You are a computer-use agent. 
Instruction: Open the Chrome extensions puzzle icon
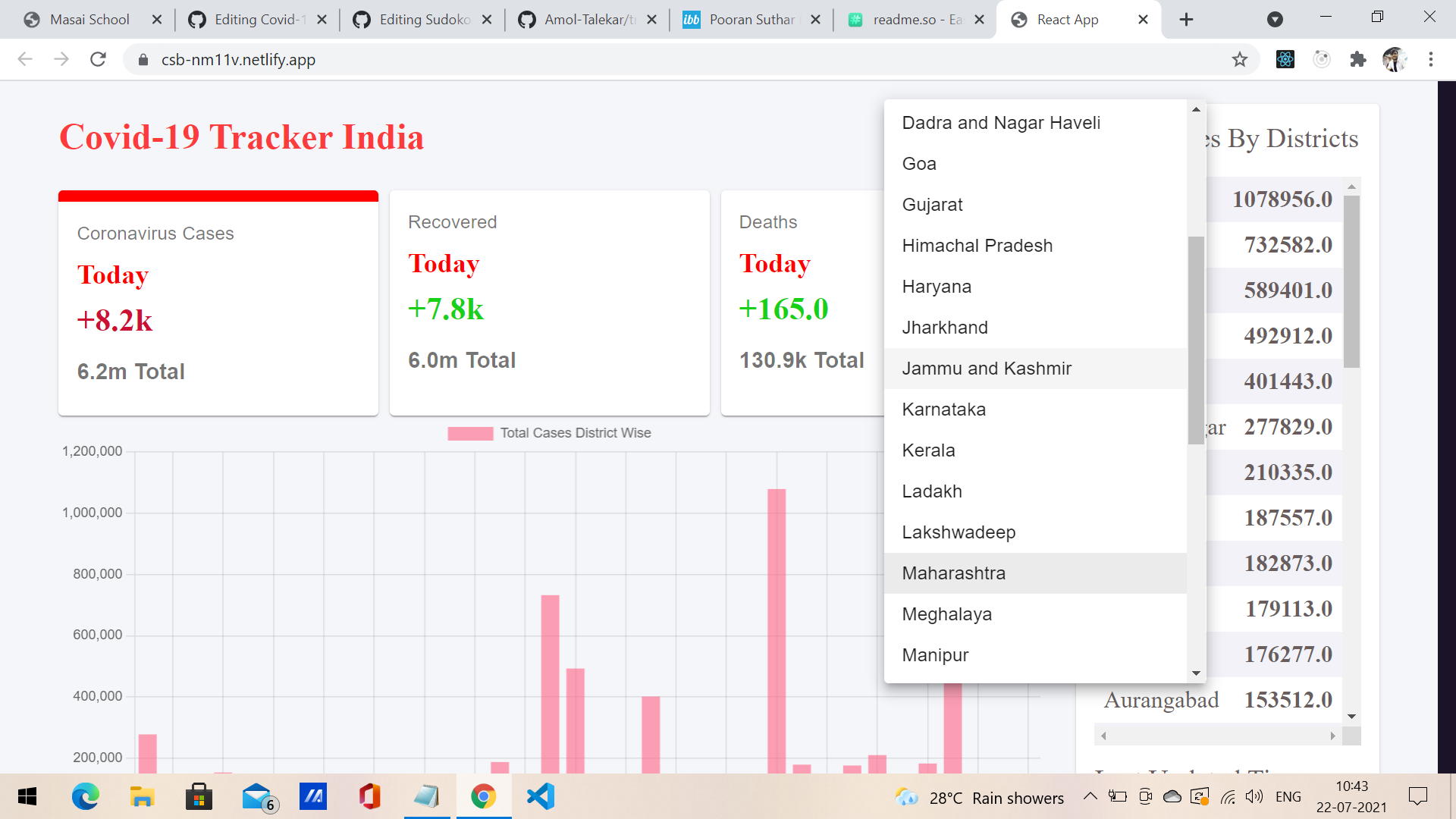tap(1358, 59)
